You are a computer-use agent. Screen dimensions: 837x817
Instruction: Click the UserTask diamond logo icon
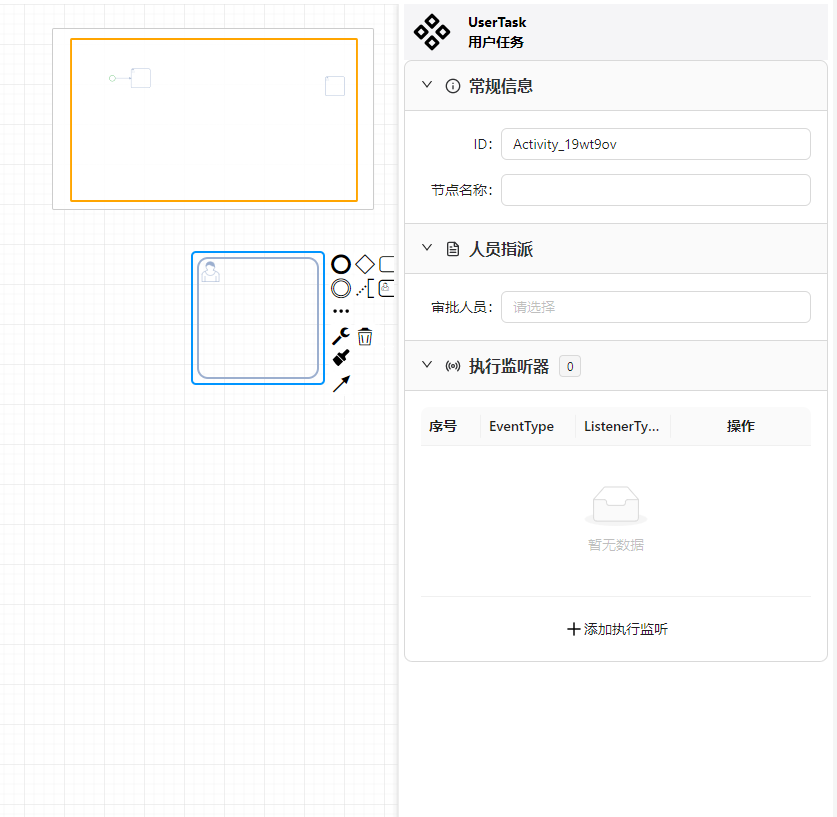(x=432, y=32)
